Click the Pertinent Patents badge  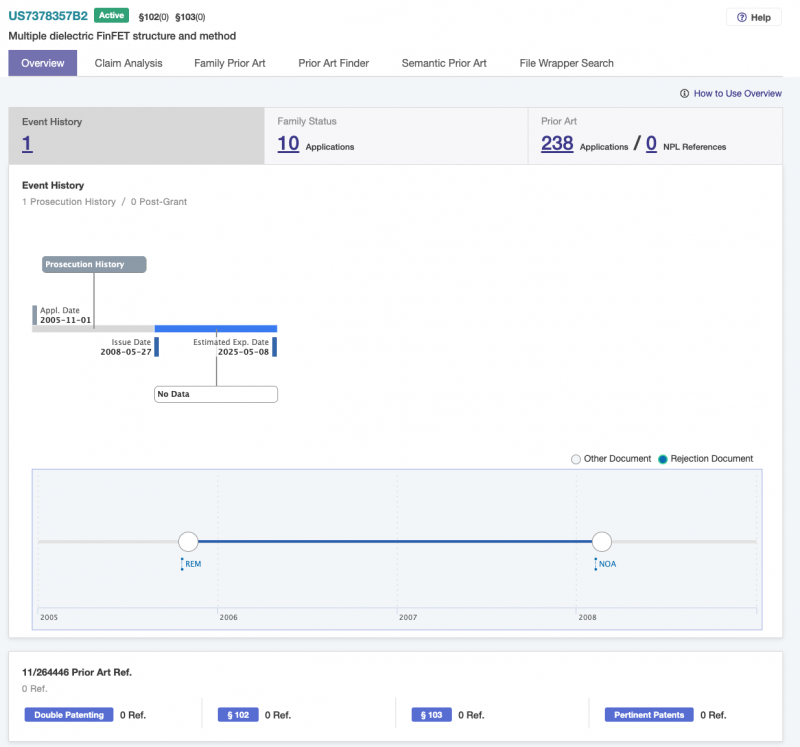point(649,715)
